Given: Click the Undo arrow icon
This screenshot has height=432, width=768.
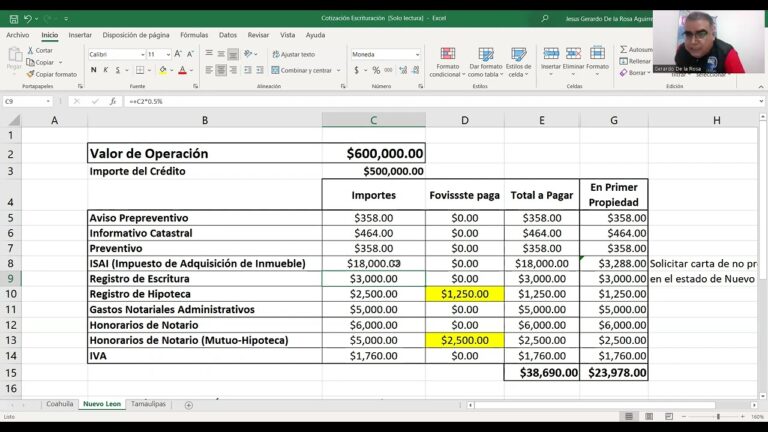Looking at the screenshot, I should point(28,19).
